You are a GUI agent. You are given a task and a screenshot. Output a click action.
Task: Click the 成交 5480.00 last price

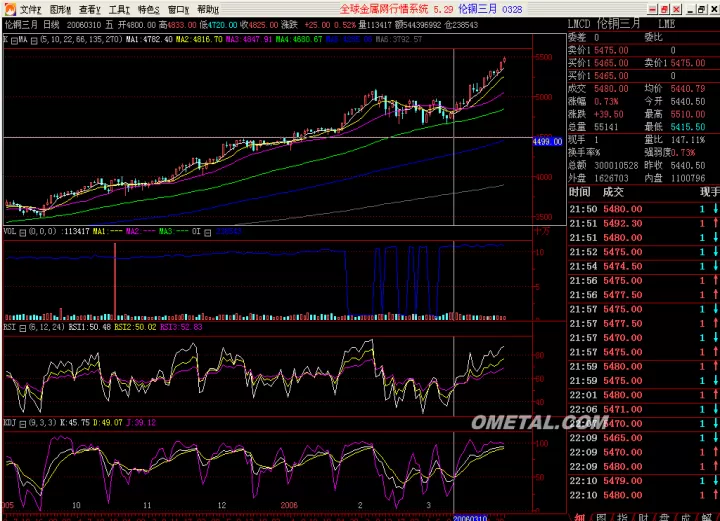click(598, 89)
